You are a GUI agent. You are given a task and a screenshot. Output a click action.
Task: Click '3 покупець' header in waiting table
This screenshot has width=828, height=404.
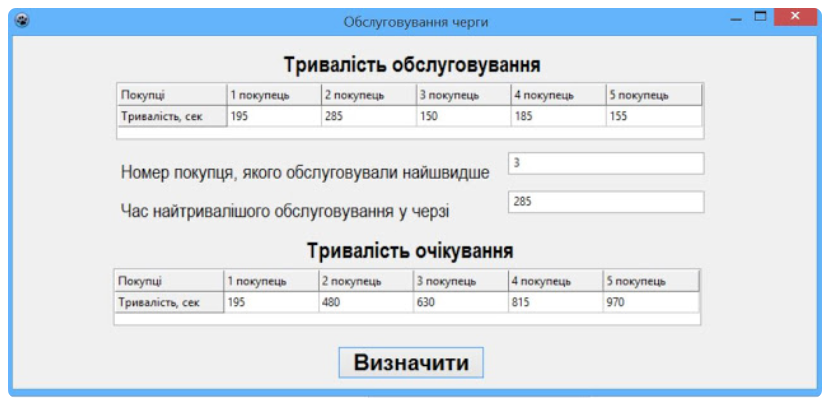(x=461, y=281)
